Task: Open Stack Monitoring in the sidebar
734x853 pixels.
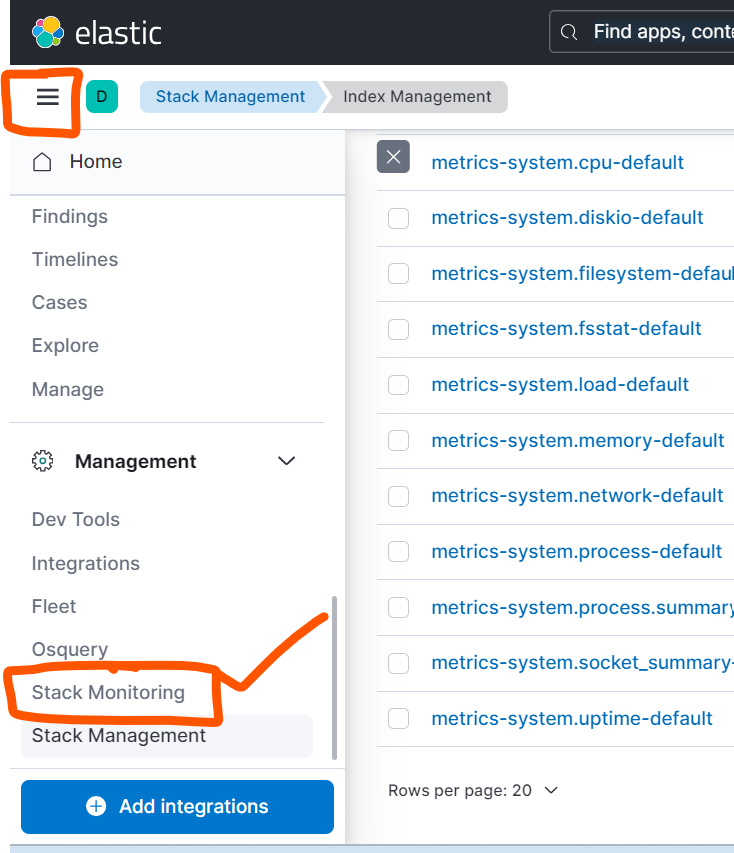Action: click(108, 693)
